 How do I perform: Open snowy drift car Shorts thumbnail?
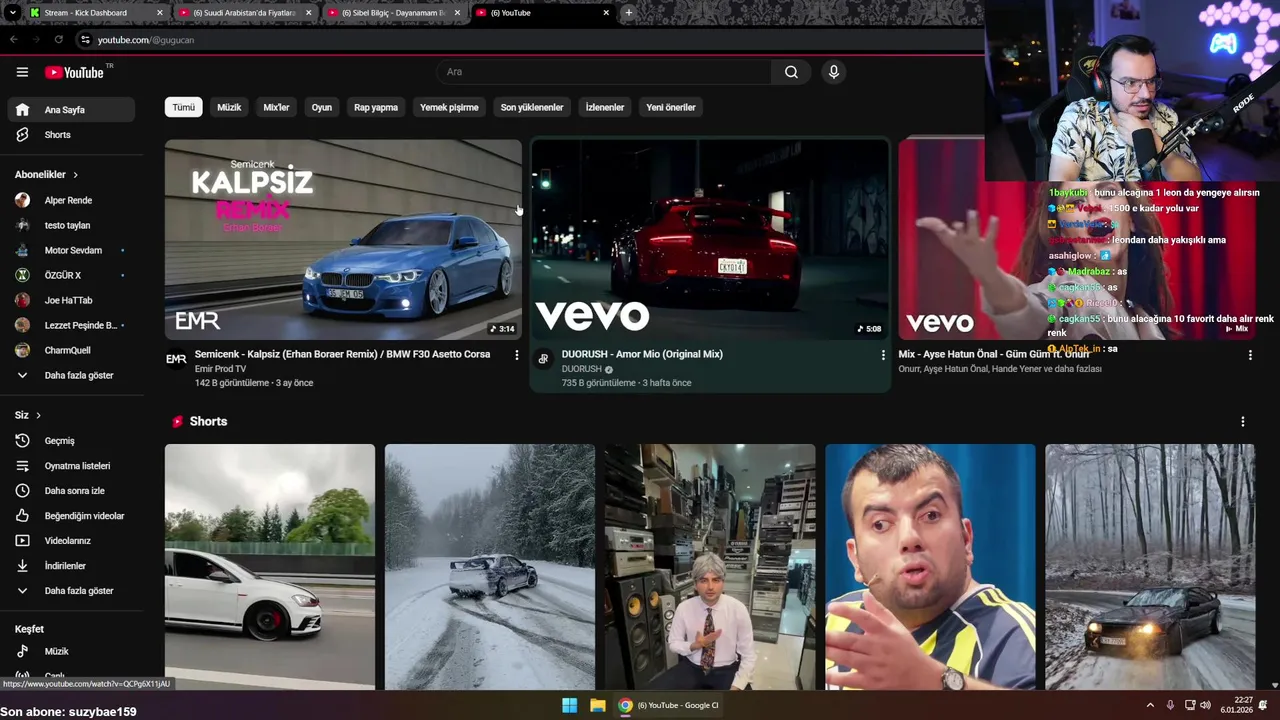(x=490, y=567)
